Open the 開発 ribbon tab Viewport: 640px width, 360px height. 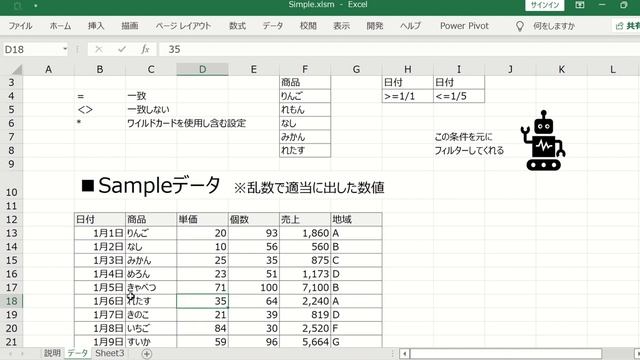tap(375, 26)
